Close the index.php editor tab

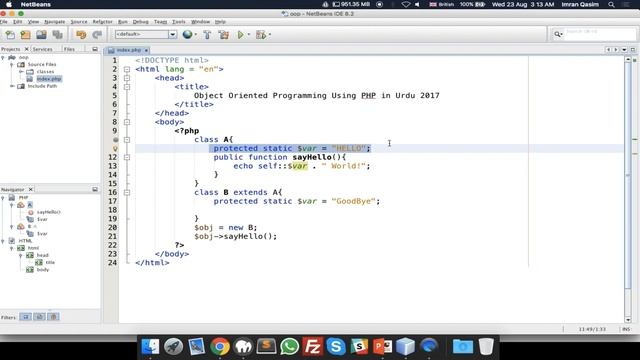click(x=146, y=50)
